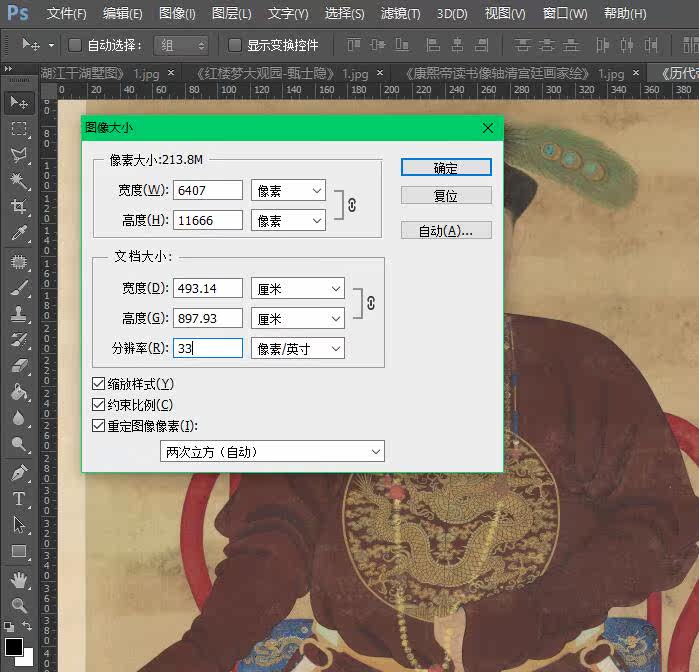699x672 pixels.
Task: Click the Auto (自动) button
Action: coord(446,231)
